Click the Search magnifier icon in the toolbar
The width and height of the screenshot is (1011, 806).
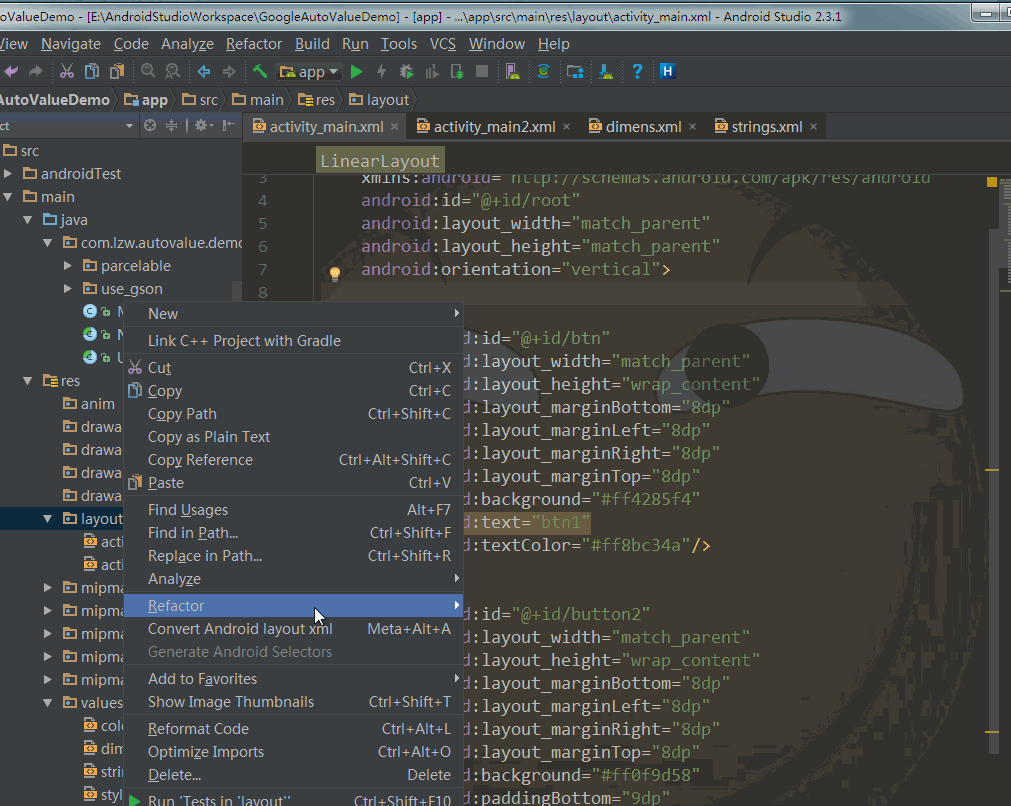pyautogui.click(x=146, y=71)
